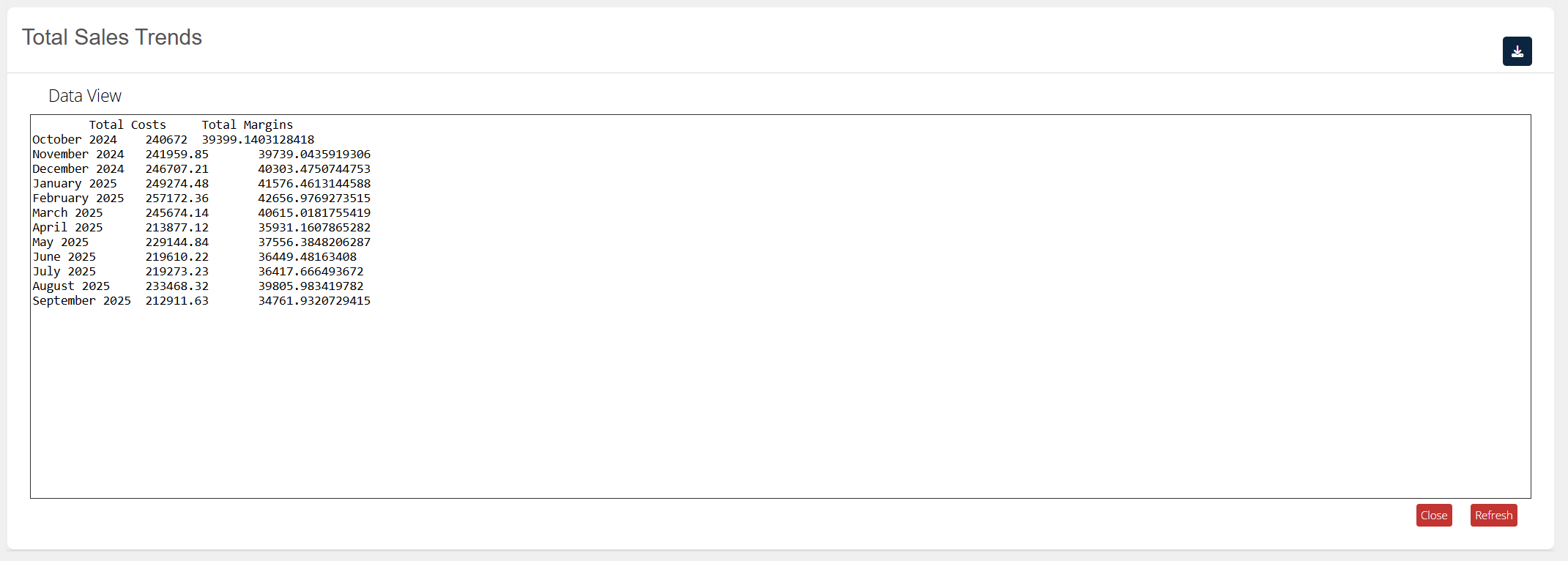Click the Total Costs column header text

[127, 125]
